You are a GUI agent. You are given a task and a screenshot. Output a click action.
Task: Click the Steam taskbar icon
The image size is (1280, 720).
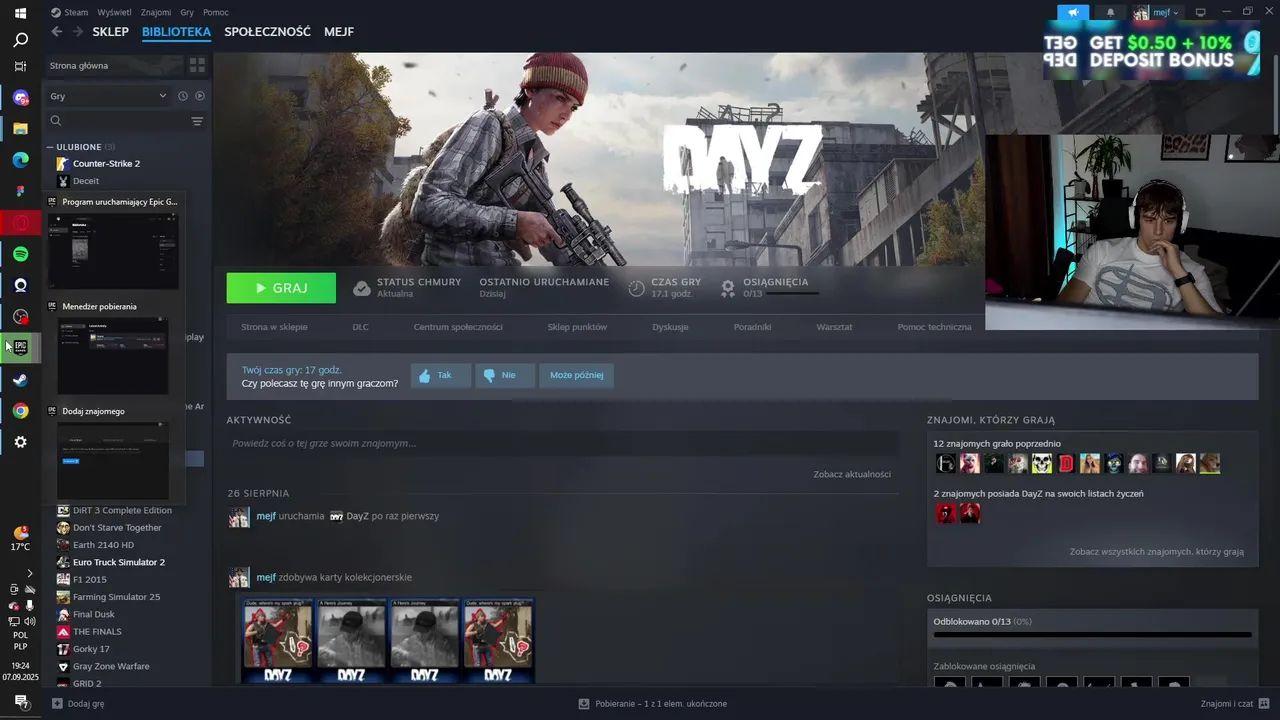coord(20,380)
